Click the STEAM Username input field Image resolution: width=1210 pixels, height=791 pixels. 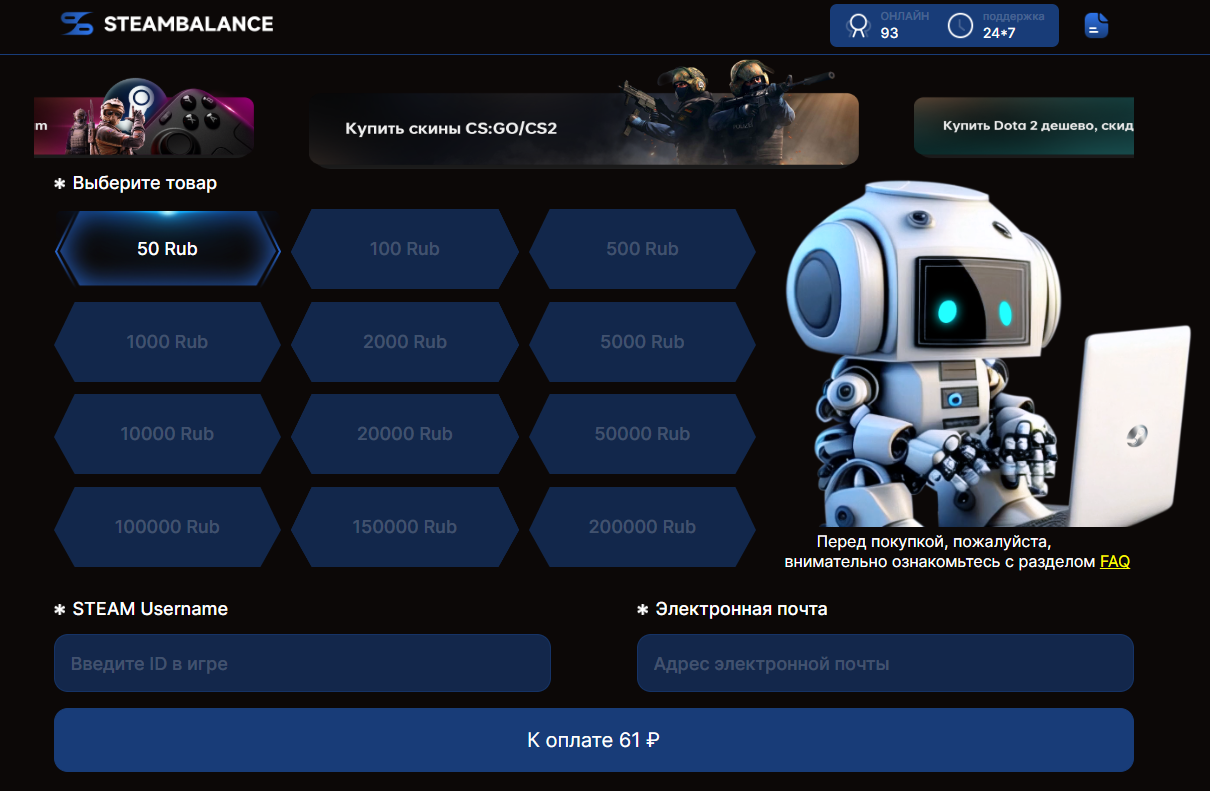pos(302,663)
